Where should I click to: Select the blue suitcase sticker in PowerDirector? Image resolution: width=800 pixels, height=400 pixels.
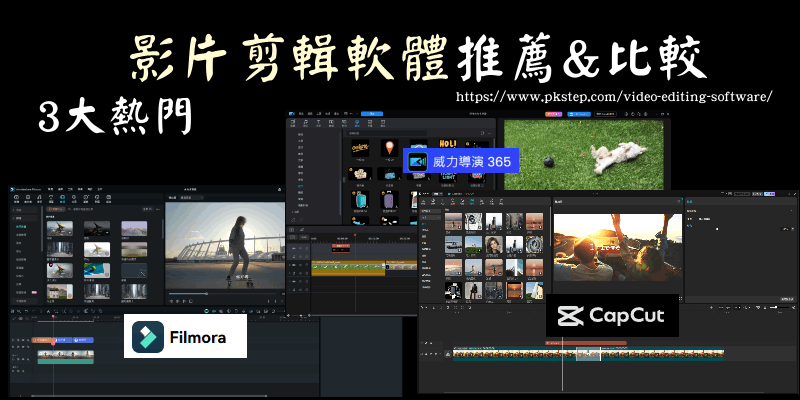[360, 200]
